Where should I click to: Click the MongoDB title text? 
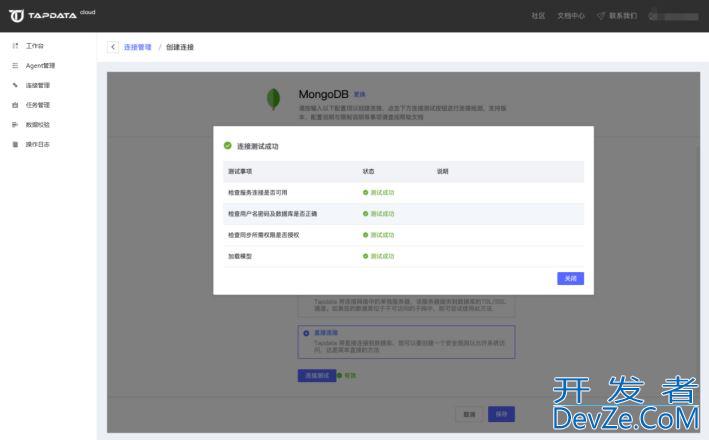[x=323, y=94]
